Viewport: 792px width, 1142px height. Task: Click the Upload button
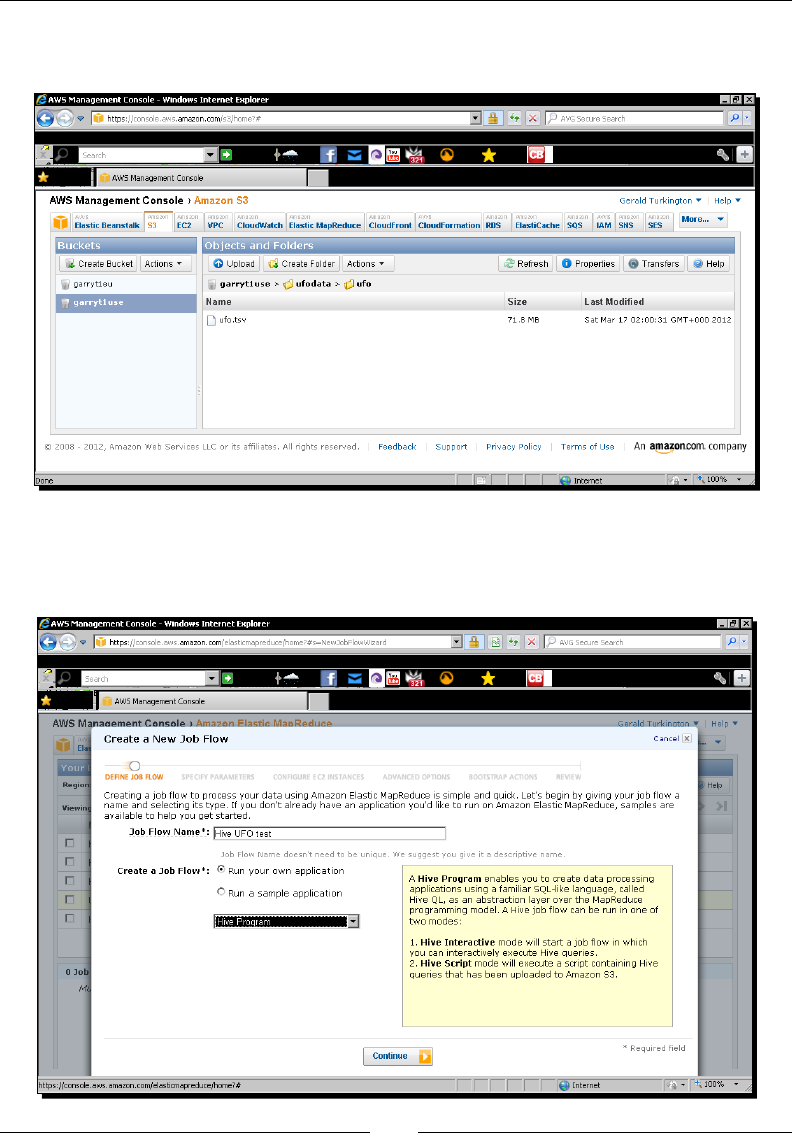[x=233, y=264]
